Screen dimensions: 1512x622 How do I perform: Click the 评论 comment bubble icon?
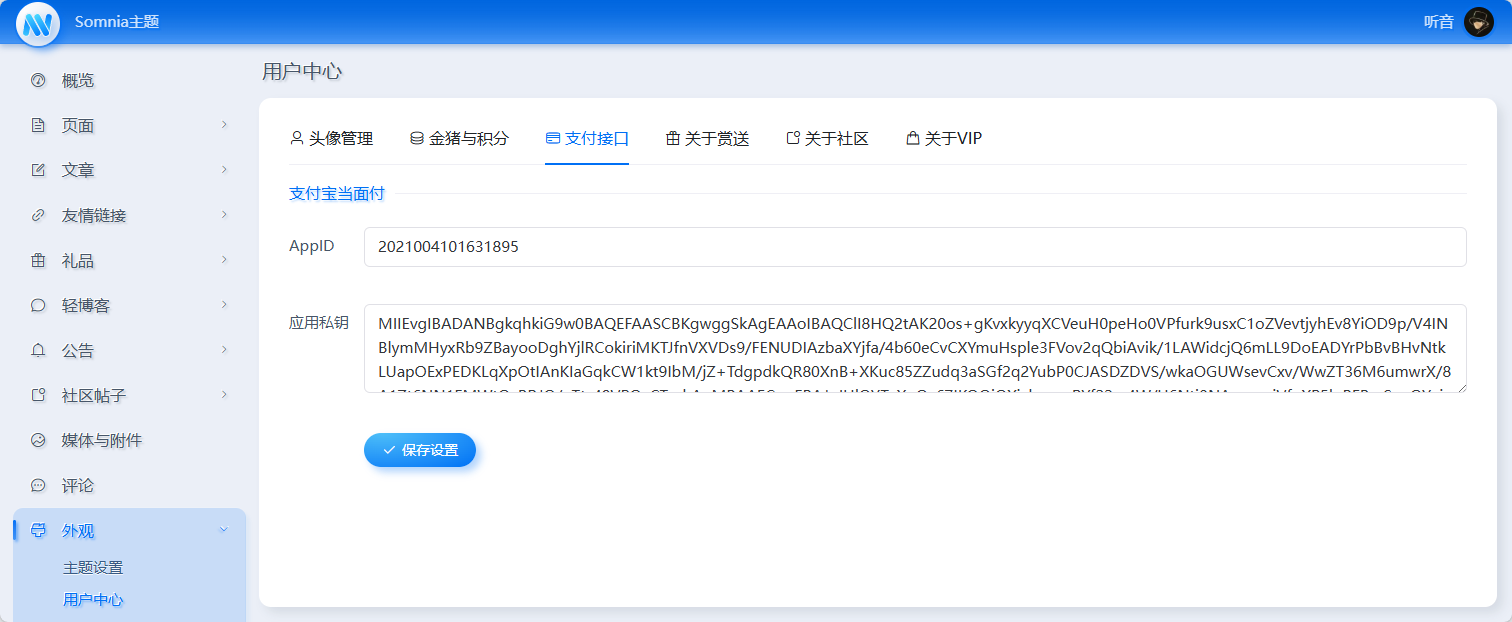38,485
